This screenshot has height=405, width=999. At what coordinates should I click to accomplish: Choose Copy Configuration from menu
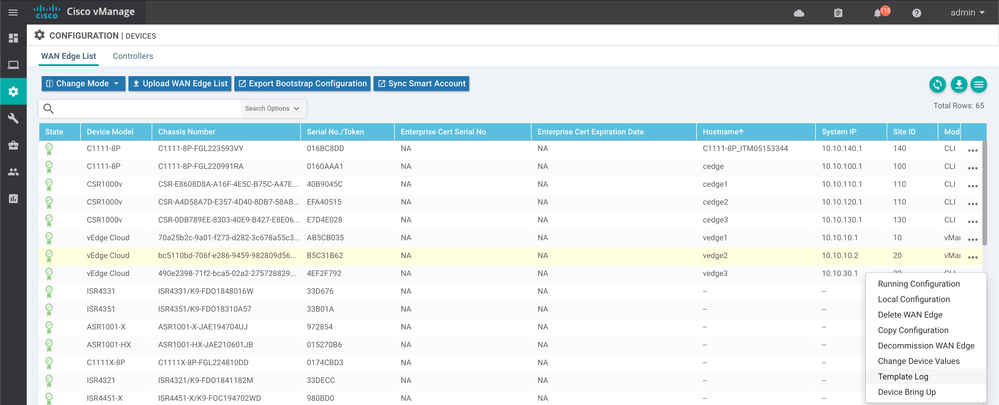point(913,330)
